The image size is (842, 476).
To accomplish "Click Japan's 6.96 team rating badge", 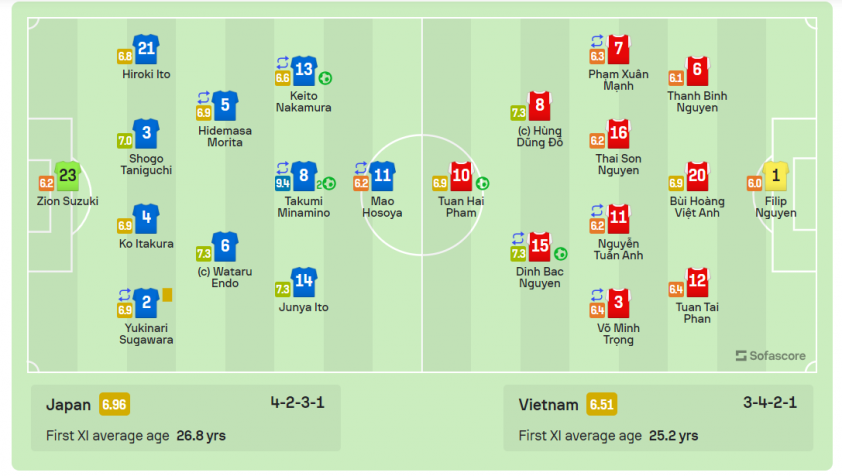I will pos(114,405).
